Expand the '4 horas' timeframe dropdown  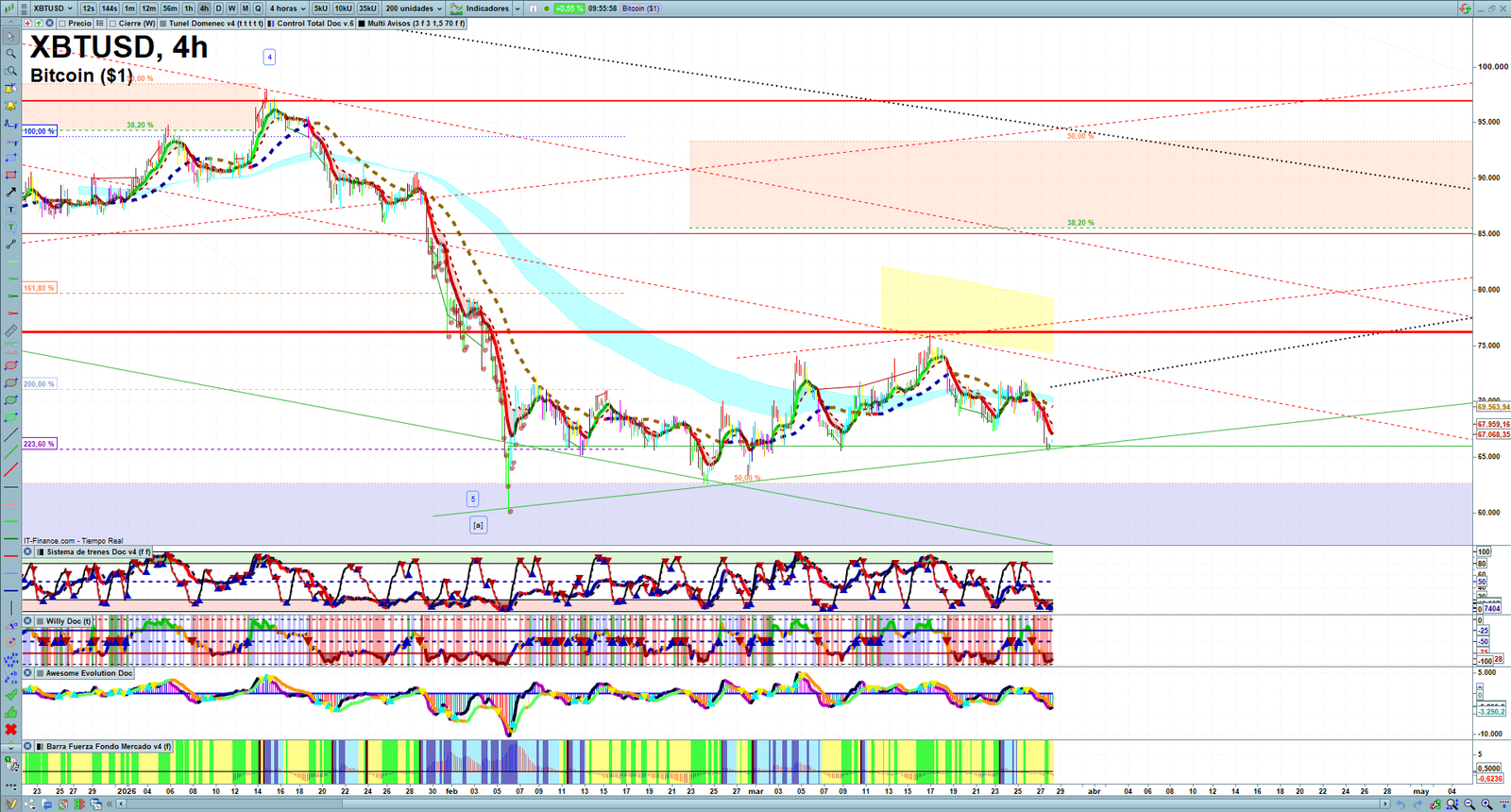287,8
